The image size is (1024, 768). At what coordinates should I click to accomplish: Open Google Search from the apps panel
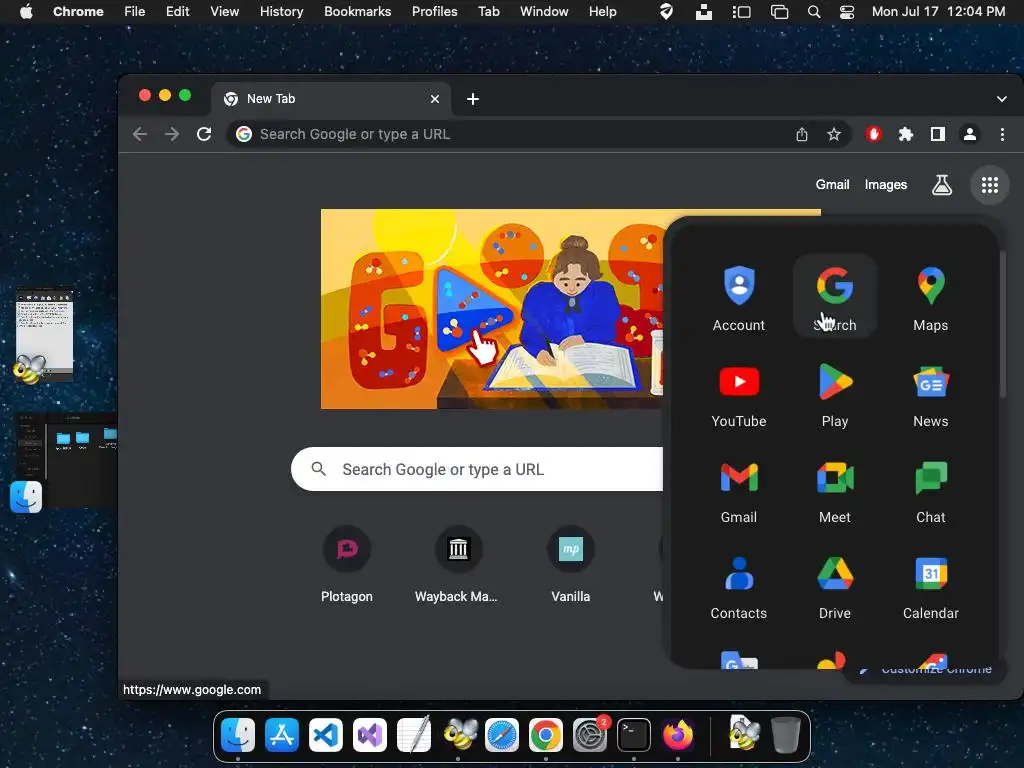(835, 297)
